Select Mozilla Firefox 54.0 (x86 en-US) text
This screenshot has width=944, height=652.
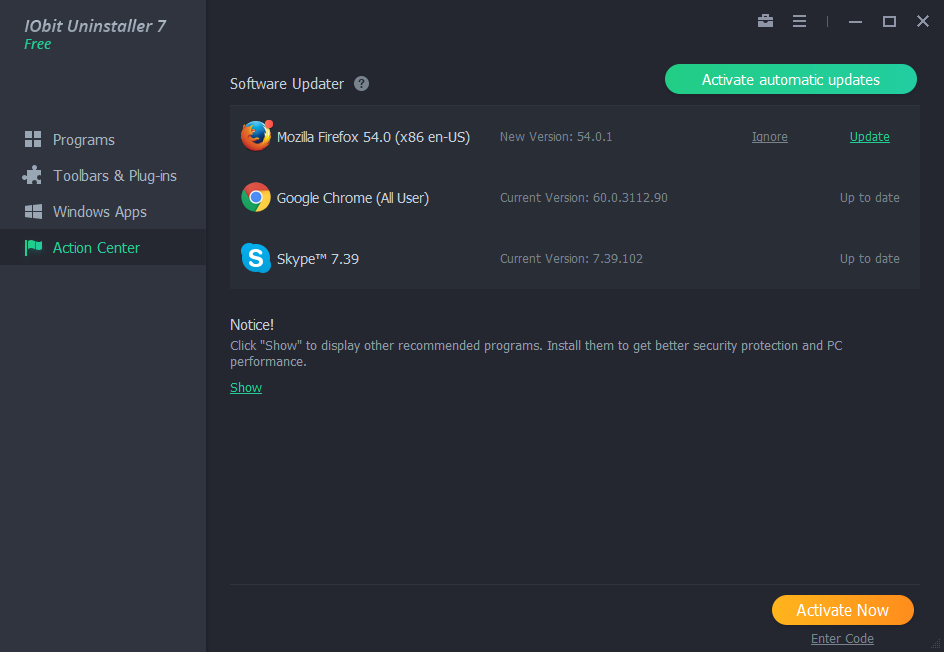click(373, 137)
